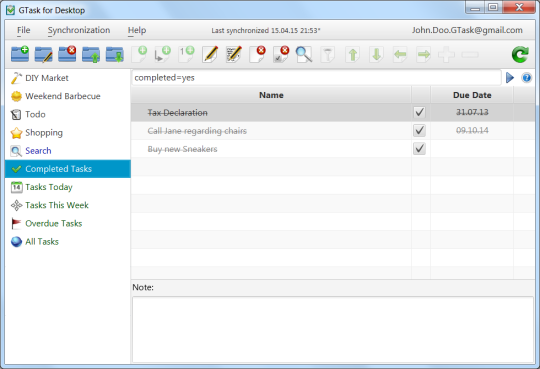Image resolution: width=540 pixels, height=369 pixels.
Task: Click the 09.10.14 due date cell
Action: coord(472,131)
